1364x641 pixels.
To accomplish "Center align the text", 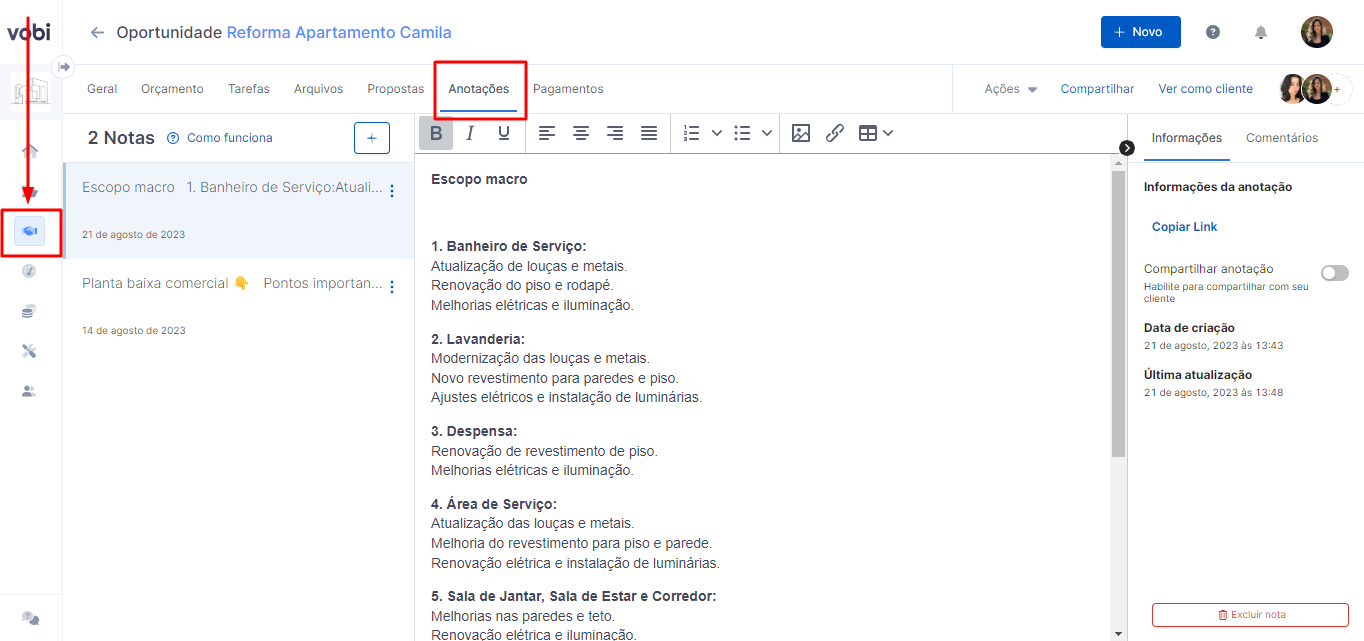I will [x=581, y=133].
